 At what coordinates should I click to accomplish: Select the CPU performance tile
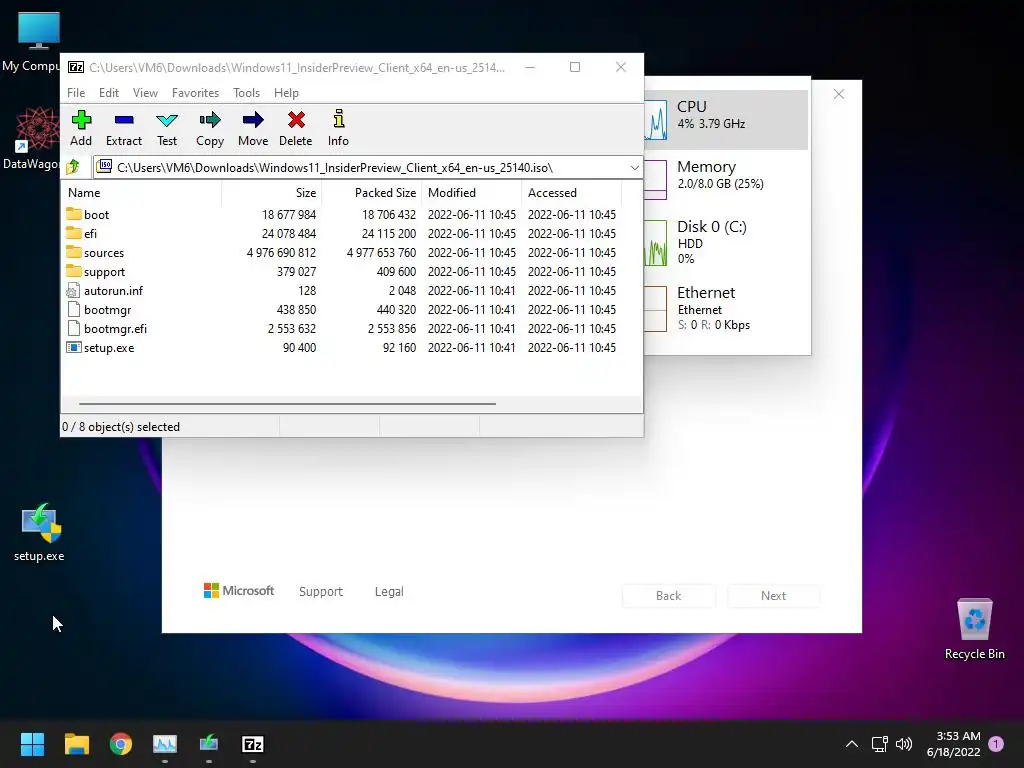click(726, 120)
